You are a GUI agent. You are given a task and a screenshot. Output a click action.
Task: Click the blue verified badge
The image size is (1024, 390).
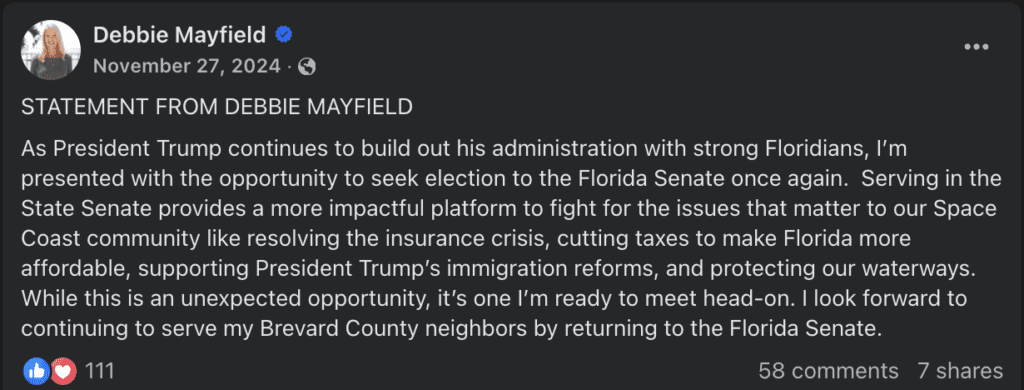click(x=283, y=35)
